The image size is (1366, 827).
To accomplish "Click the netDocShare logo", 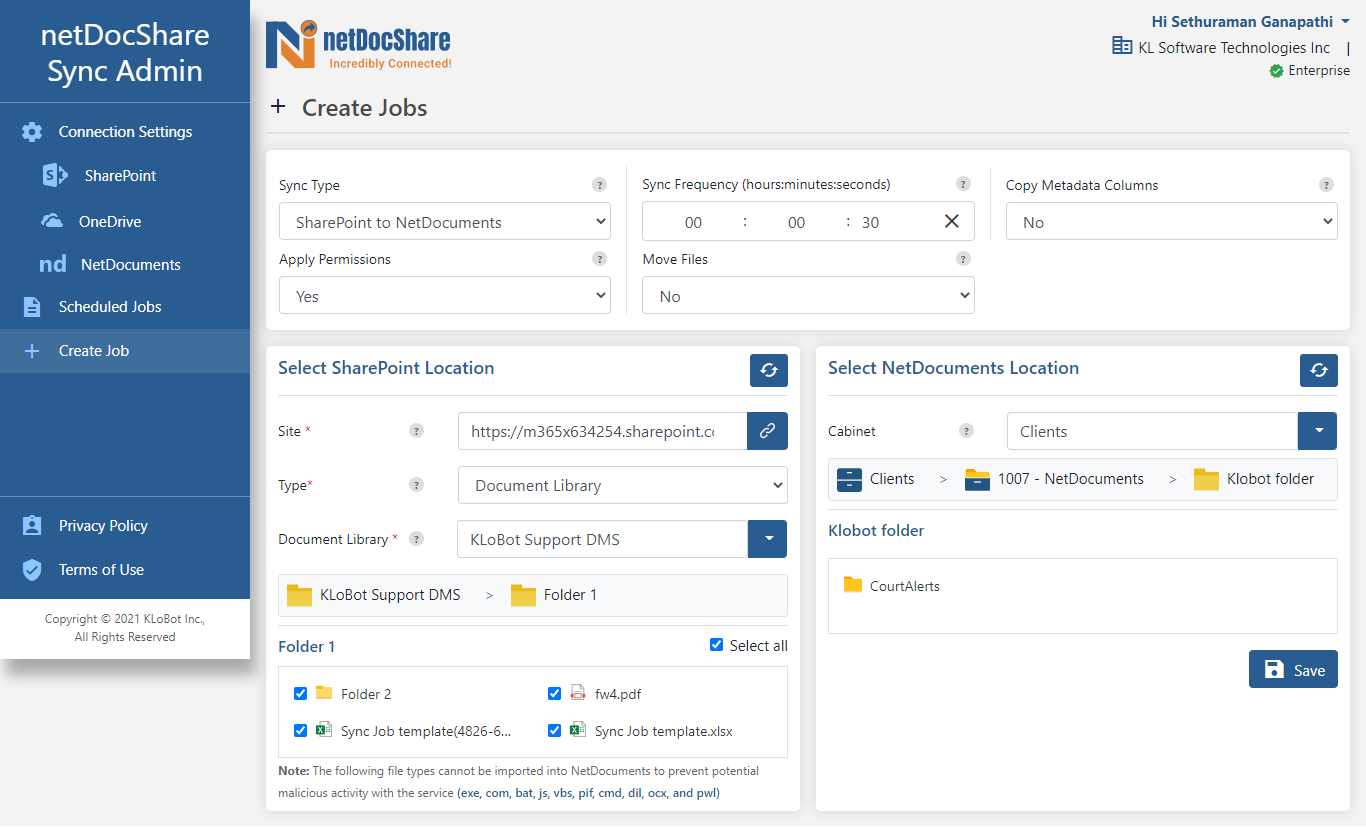I will click(x=358, y=46).
